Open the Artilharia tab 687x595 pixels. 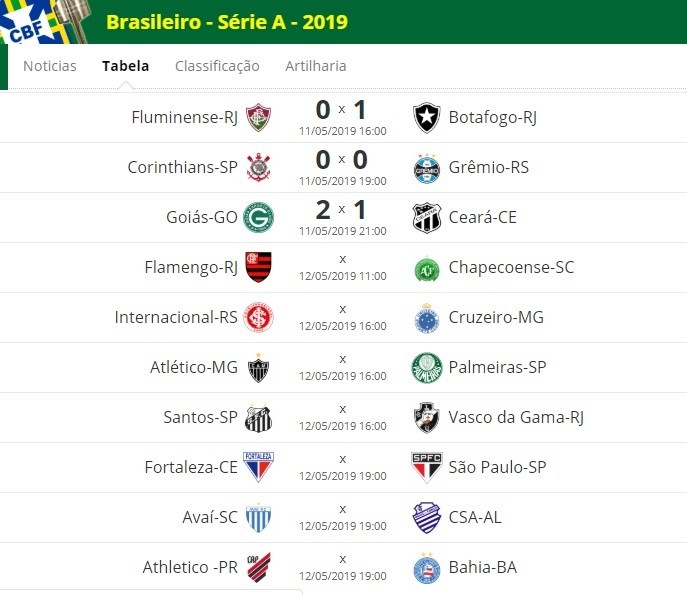(316, 66)
